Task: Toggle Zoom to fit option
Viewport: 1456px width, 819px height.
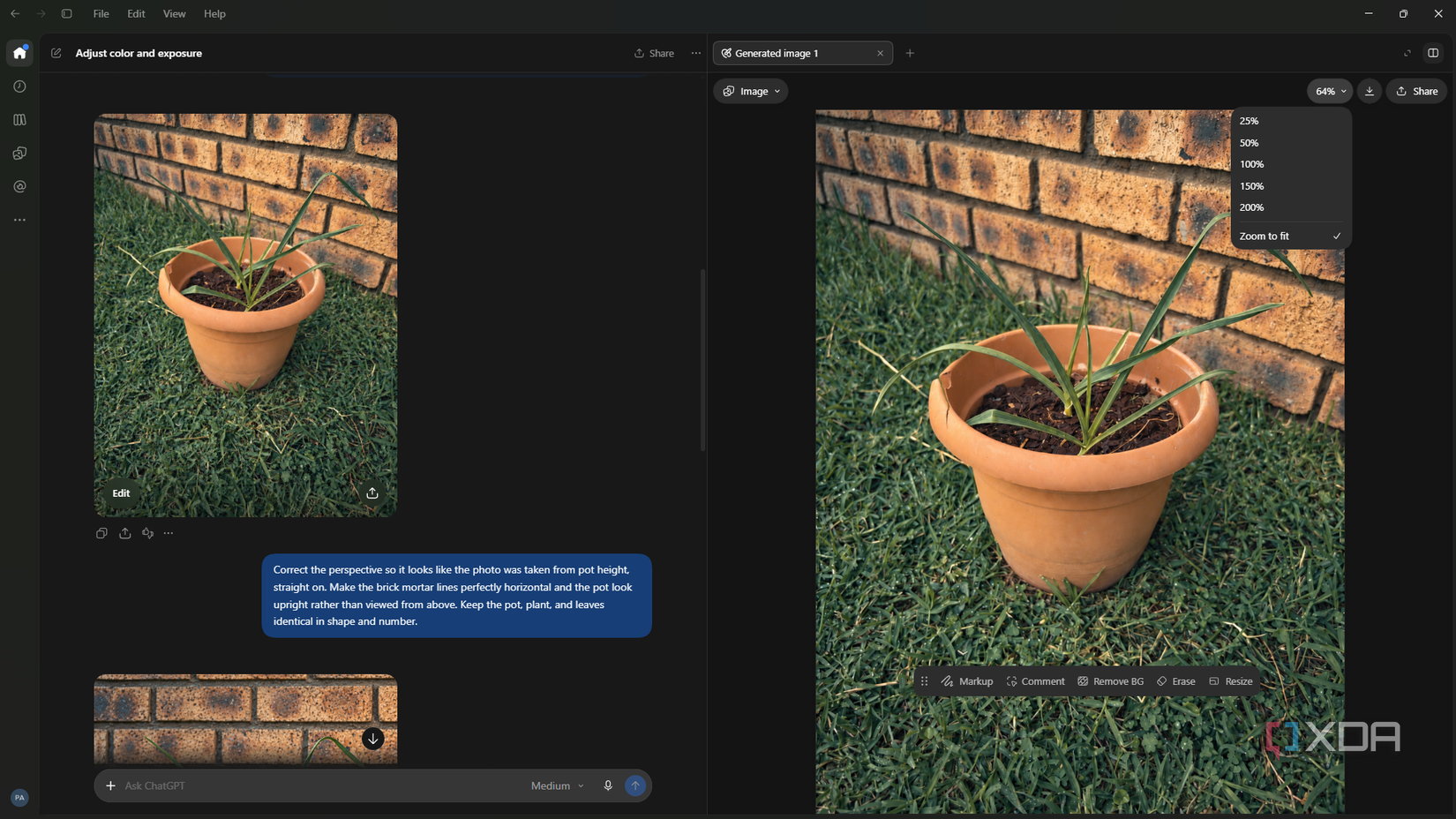Action: 1291,237
